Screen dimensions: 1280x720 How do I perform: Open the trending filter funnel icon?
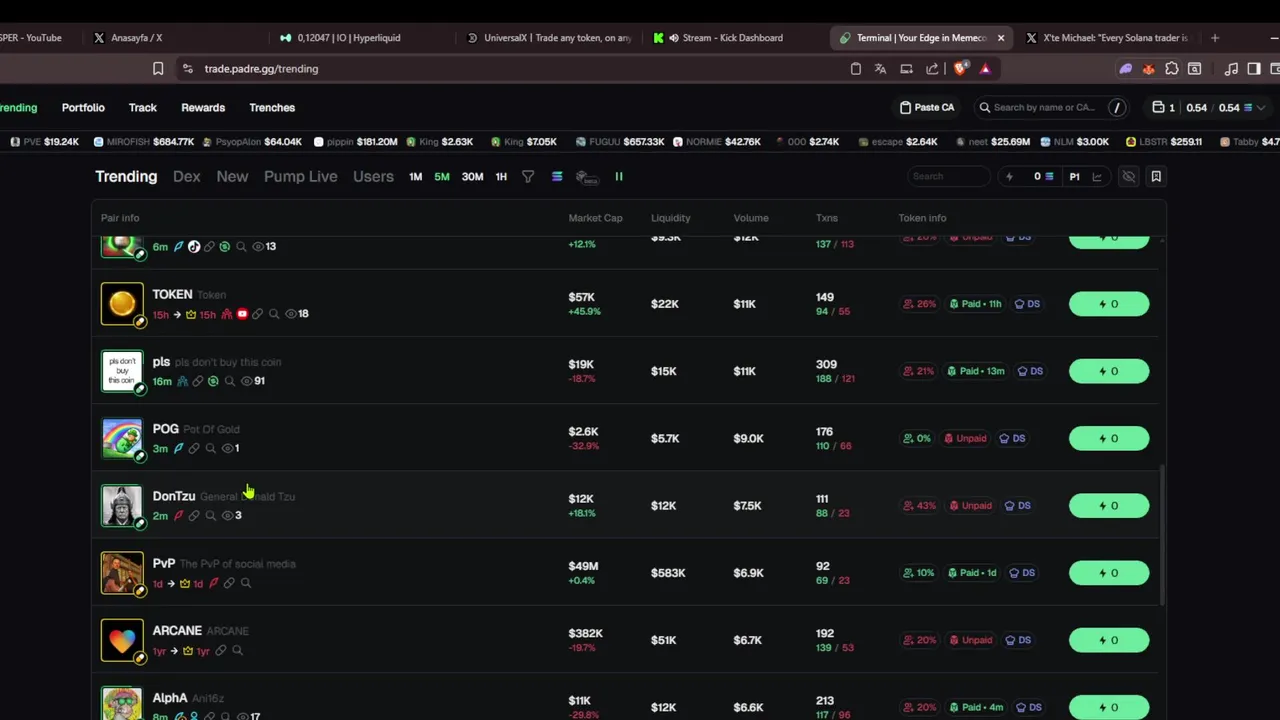(x=528, y=177)
